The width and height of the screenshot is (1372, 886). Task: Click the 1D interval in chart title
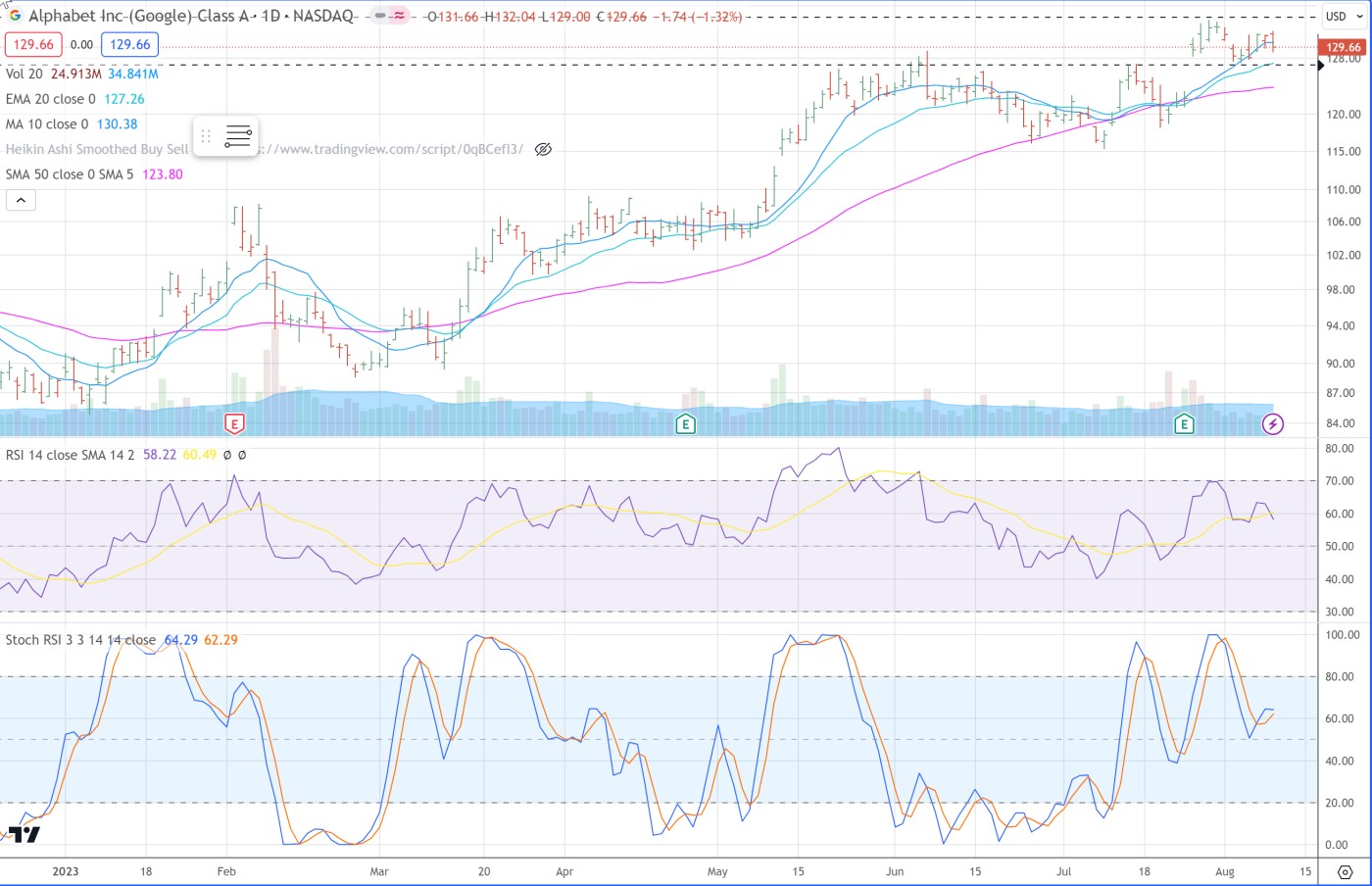[x=270, y=16]
